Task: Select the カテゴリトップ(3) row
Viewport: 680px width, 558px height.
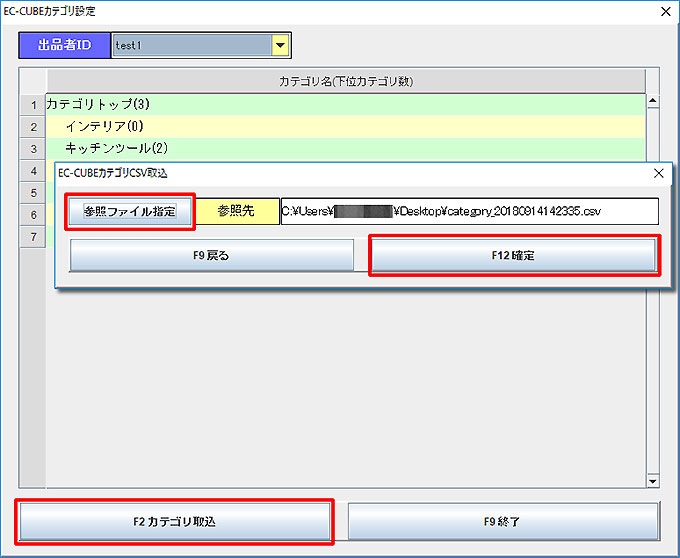Action: 345,104
